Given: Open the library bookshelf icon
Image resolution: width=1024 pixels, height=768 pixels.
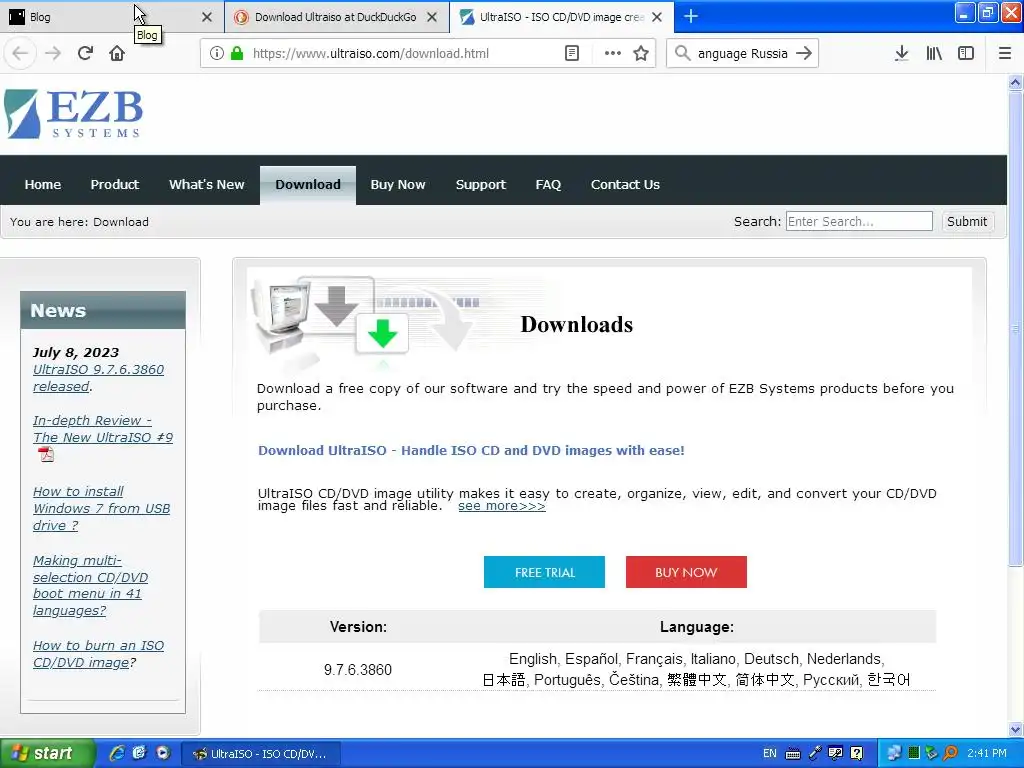Looking at the screenshot, I should pyautogui.click(x=934, y=53).
